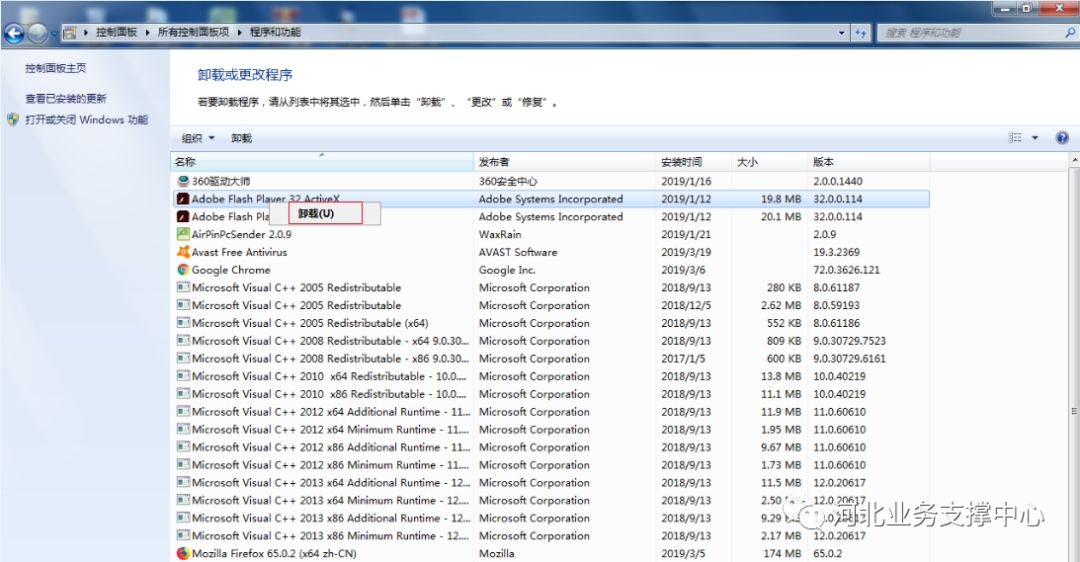1080x562 pixels.
Task: Sort by 版本 column header
Action: (x=868, y=162)
